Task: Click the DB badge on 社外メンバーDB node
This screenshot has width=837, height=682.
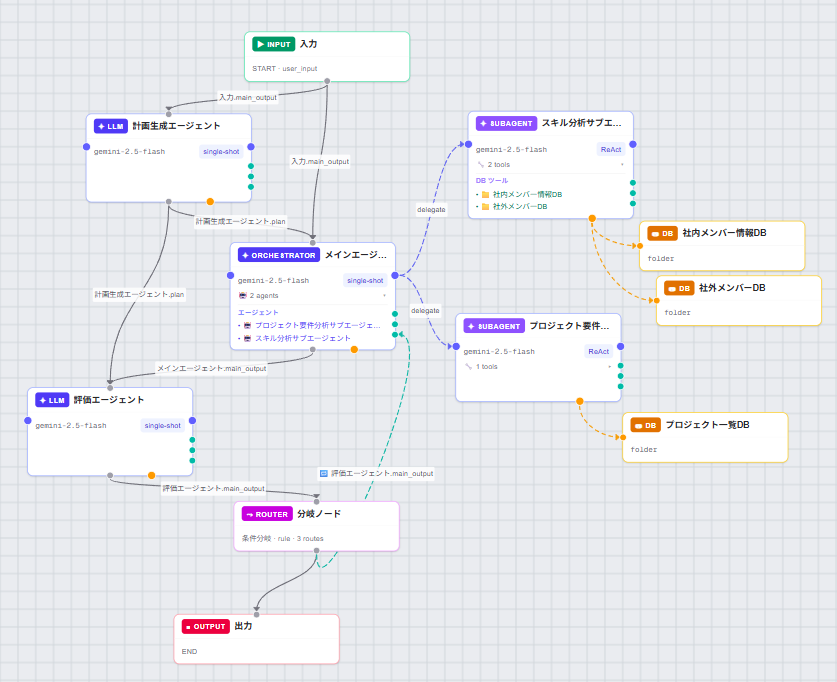Action: coord(680,288)
